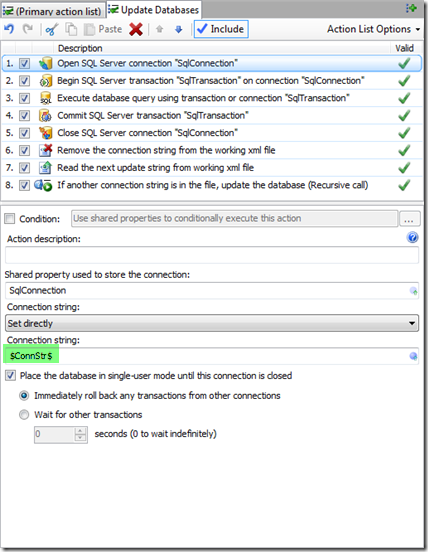
Task: Click the Include button
Action: [221, 29]
